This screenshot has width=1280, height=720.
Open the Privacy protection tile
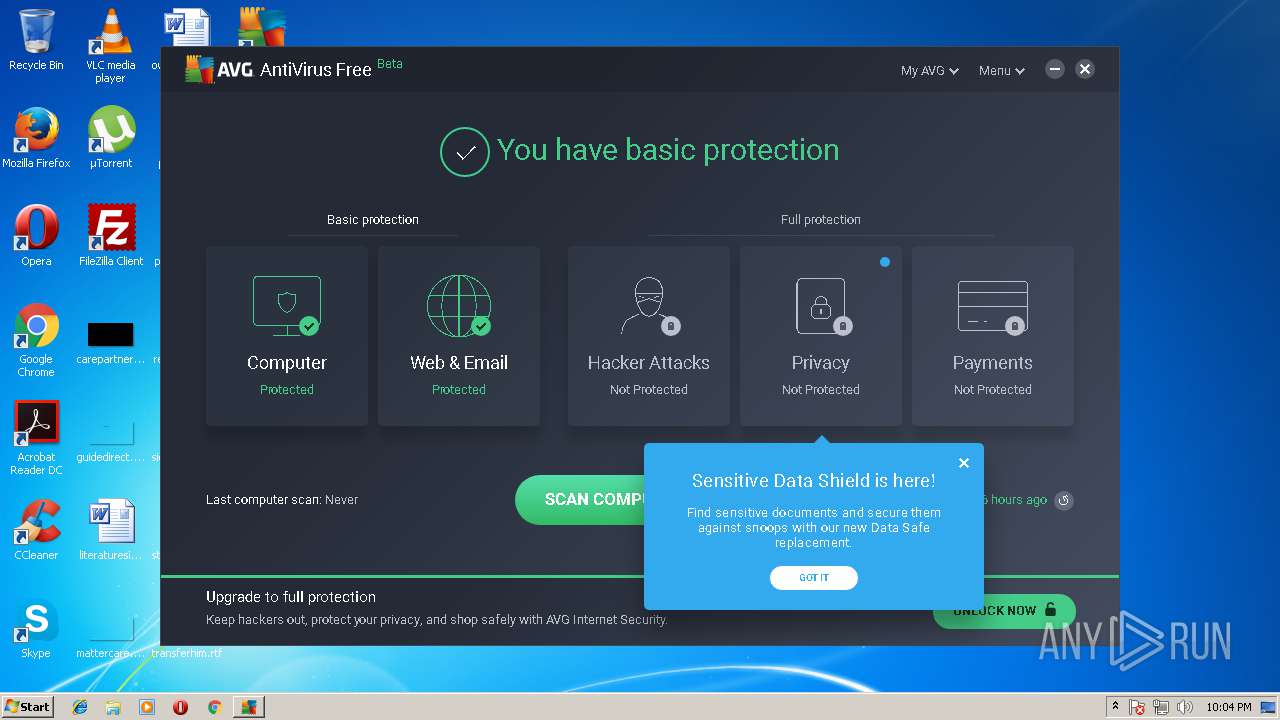pos(821,336)
